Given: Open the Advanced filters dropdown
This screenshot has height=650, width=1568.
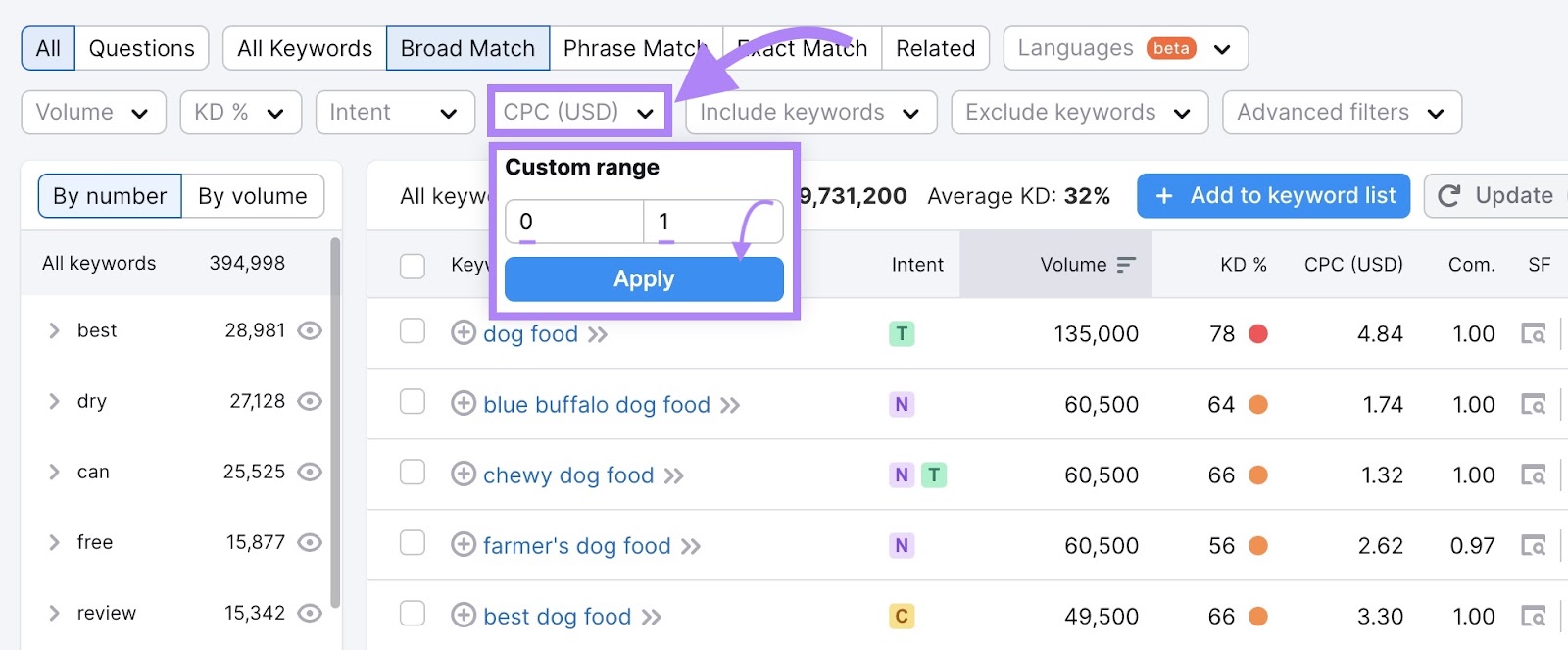Looking at the screenshot, I should (1341, 112).
